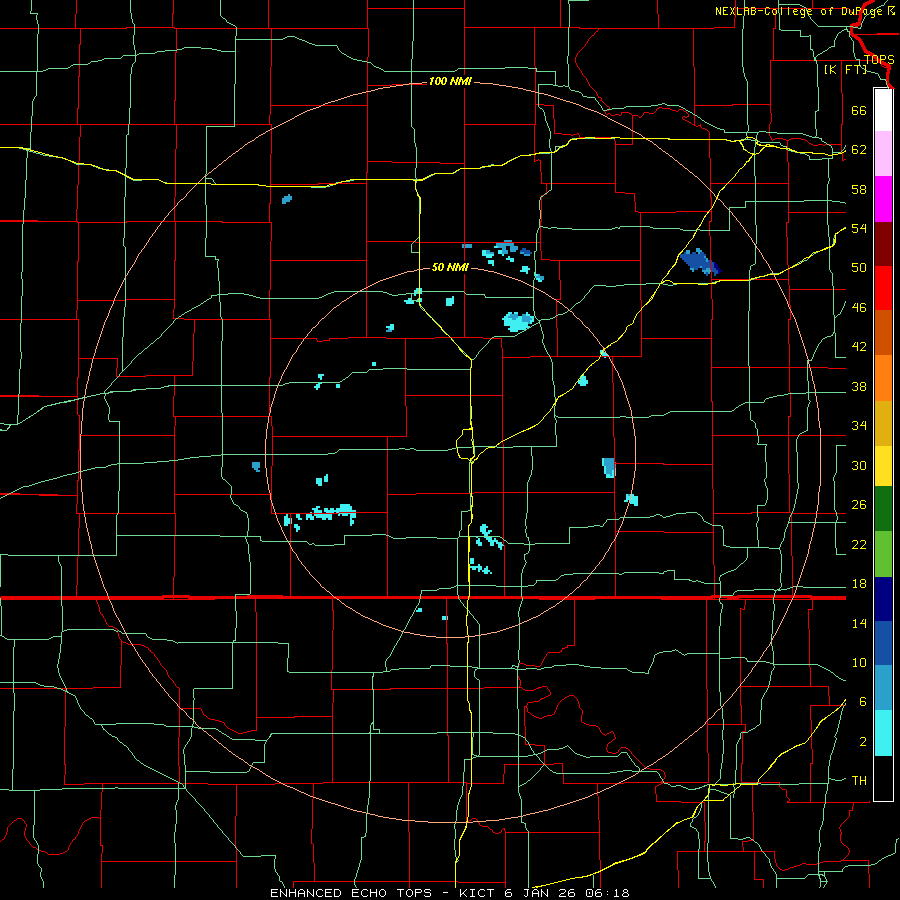Click the '30' scale value
The width and height of the screenshot is (900, 900).
(x=859, y=465)
